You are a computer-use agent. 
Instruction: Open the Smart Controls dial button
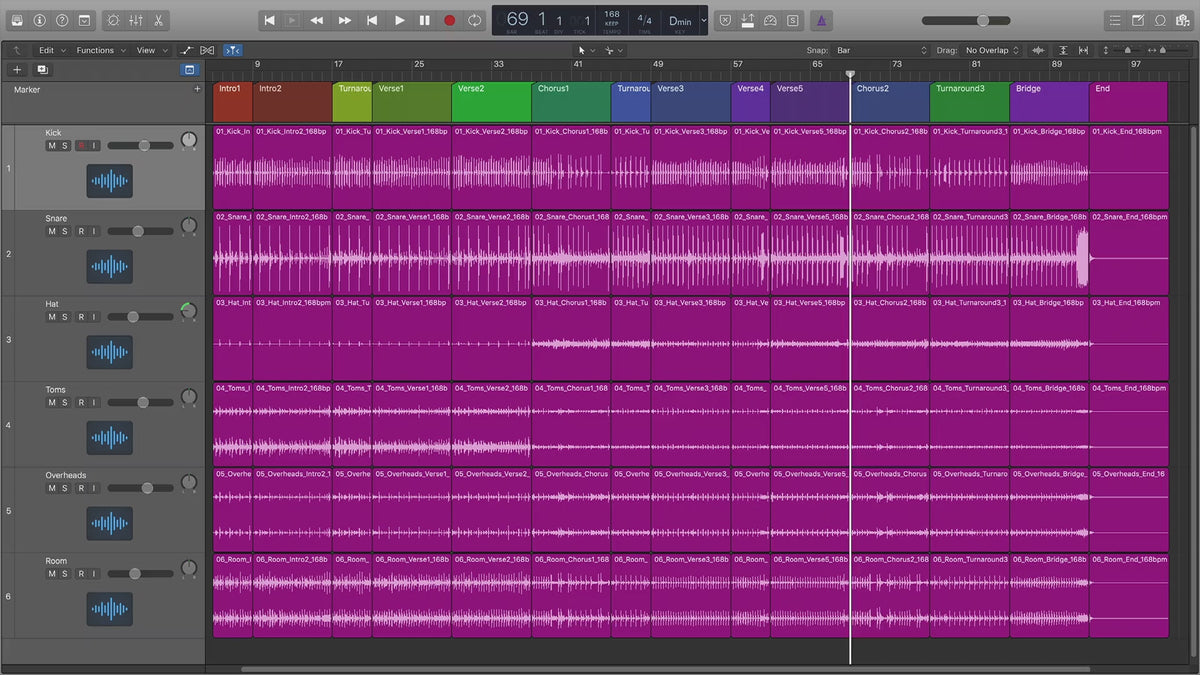112,20
